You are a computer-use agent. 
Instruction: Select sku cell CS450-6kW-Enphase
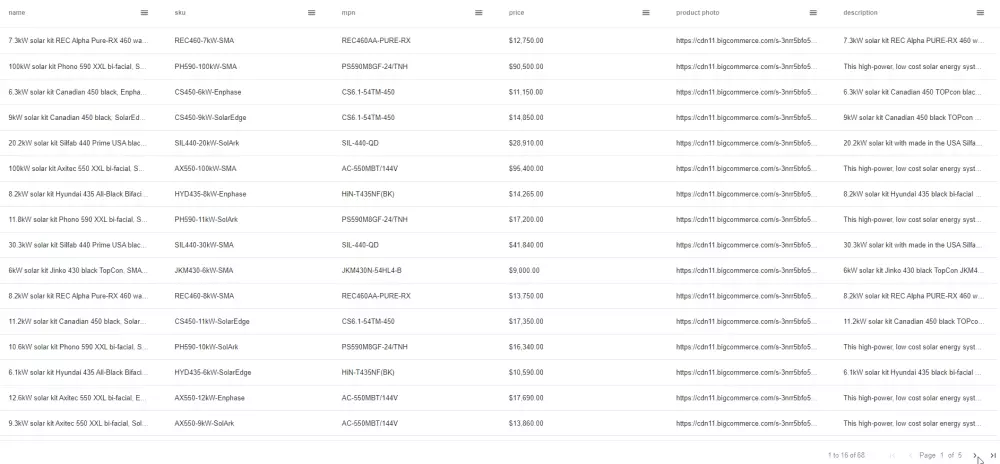click(x=208, y=92)
